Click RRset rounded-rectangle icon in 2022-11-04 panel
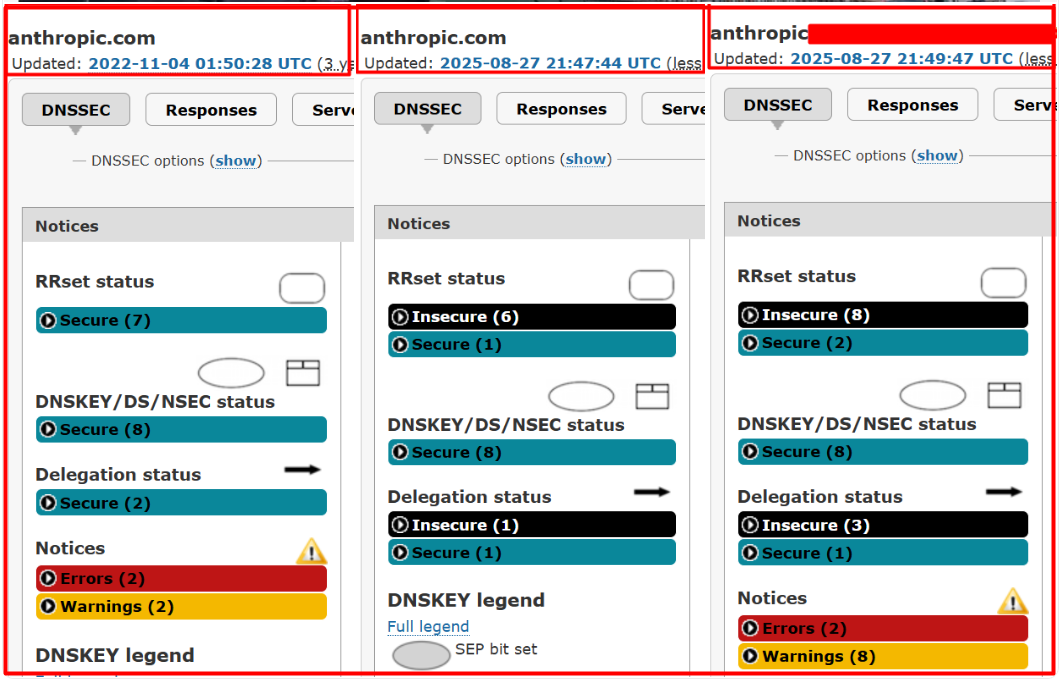This screenshot has height=679, width=1059. 302,288
